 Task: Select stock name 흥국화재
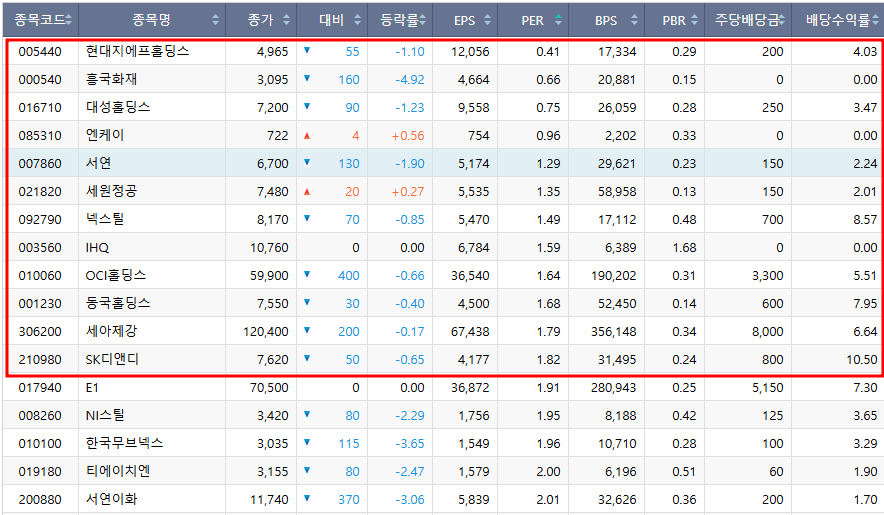[x=111, y=80]
